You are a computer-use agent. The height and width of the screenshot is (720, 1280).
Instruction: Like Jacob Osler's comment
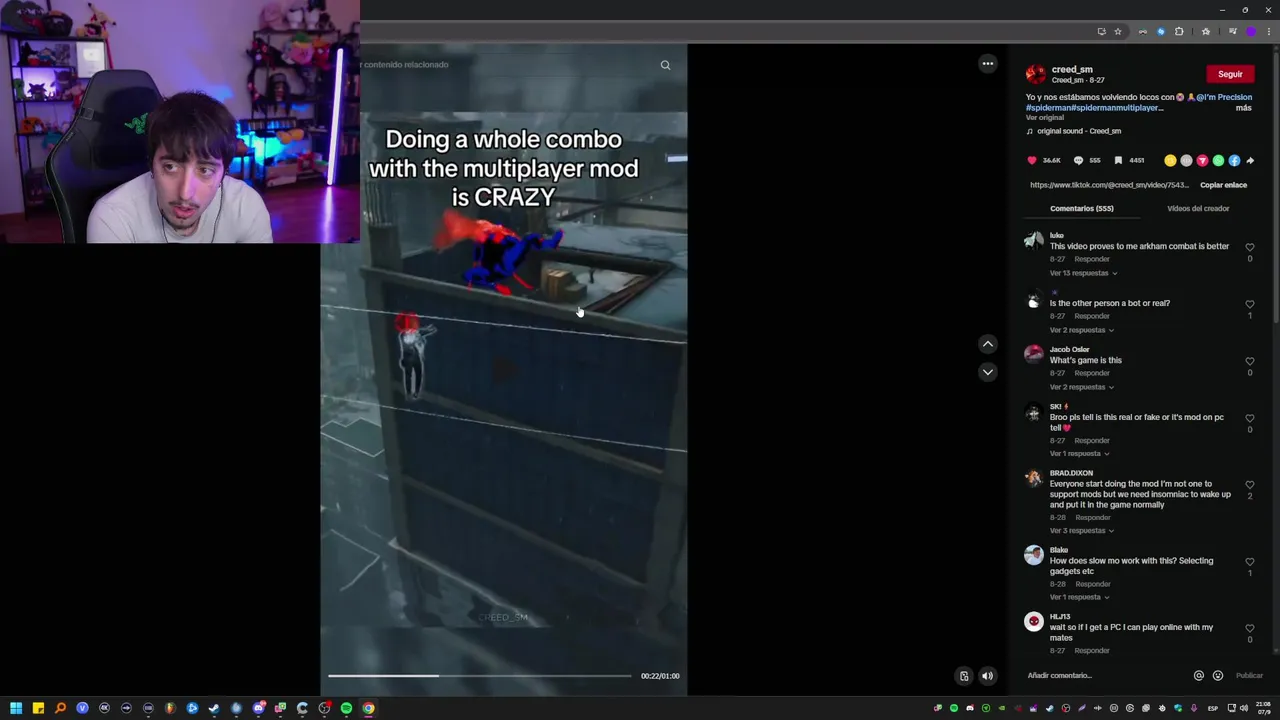(x=1250, y=361)
